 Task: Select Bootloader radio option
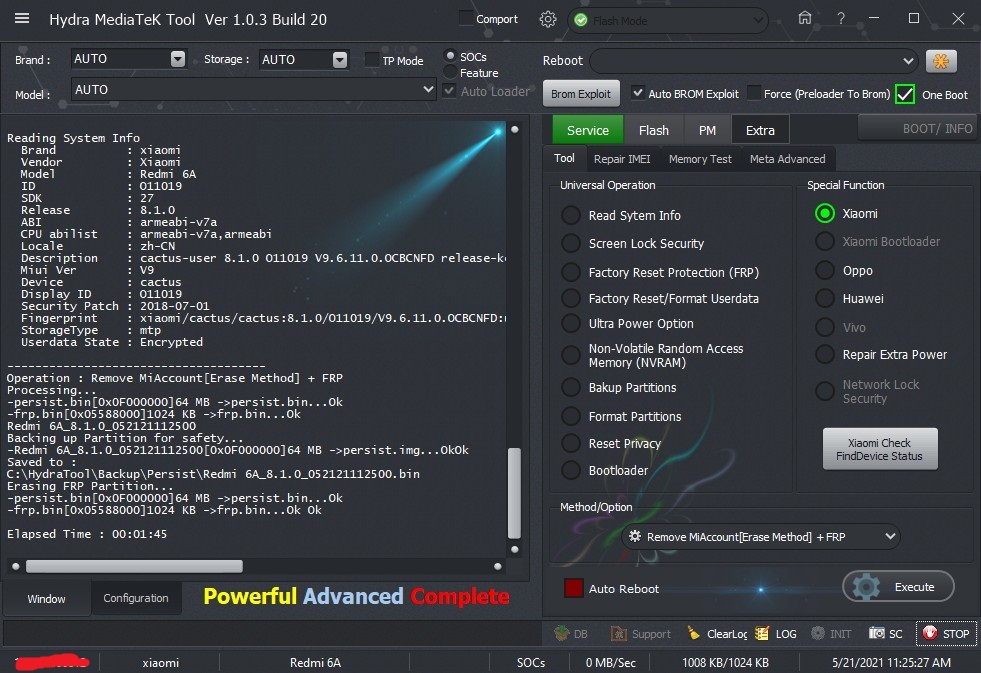(x=571, y=470)
